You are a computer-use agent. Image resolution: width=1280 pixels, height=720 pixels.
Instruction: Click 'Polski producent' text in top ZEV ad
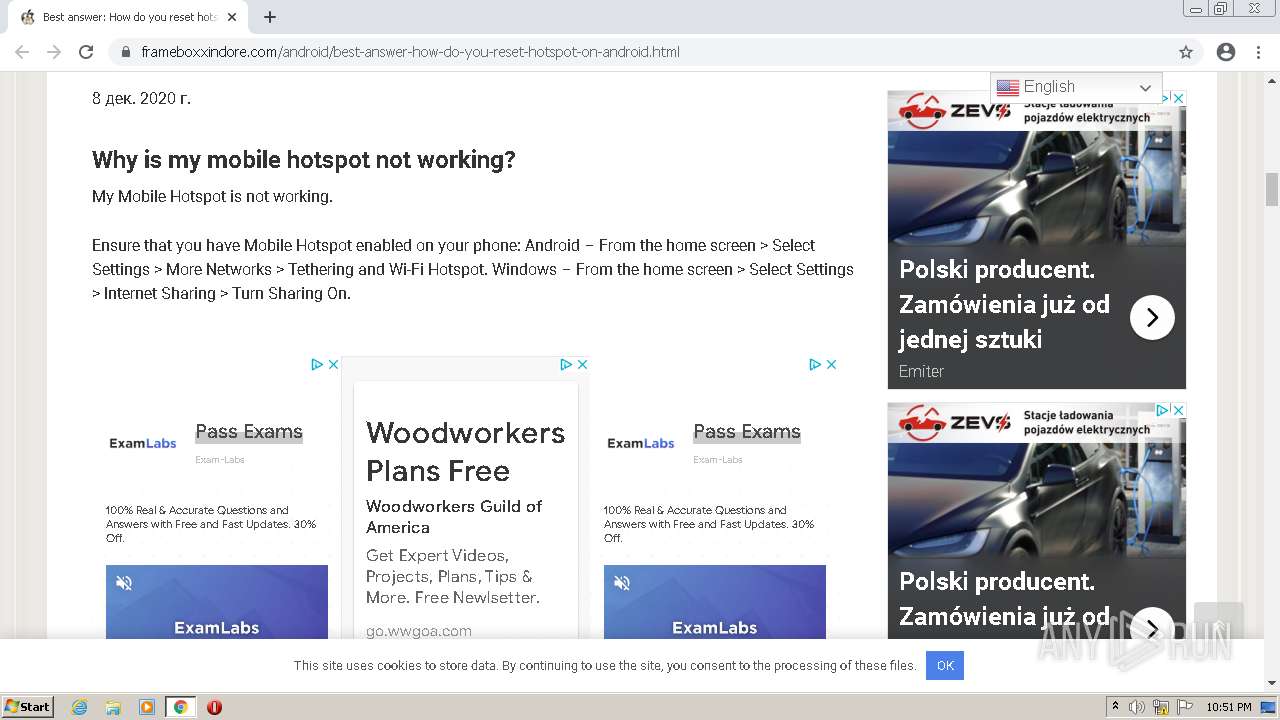pos(997,270)
